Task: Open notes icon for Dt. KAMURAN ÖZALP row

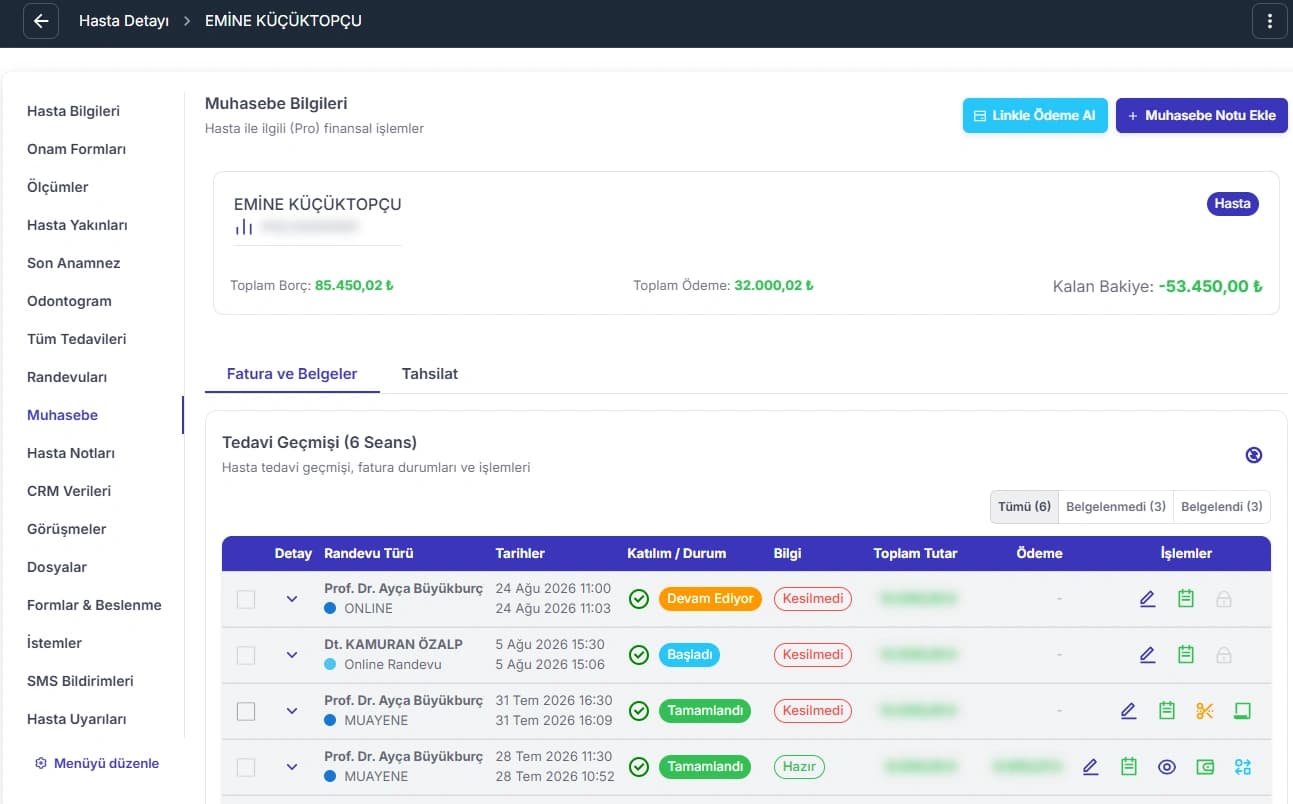Action: (1186, 655)
